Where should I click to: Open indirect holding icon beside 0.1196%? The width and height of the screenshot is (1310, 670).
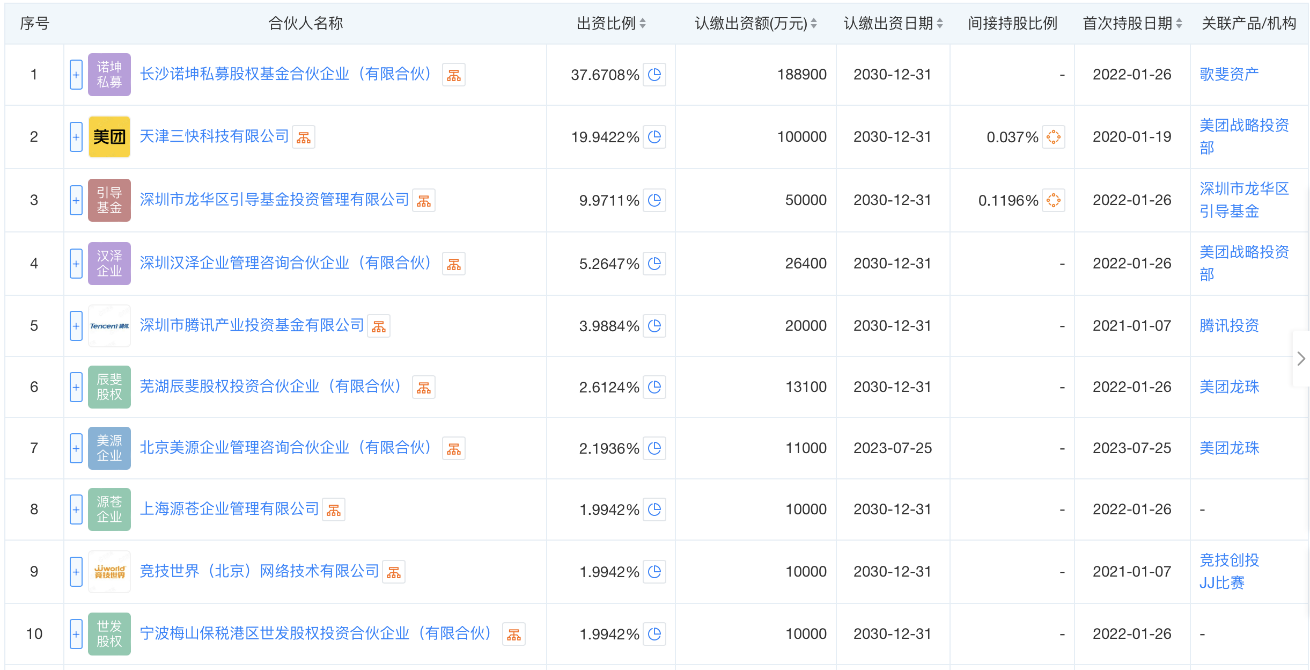point(1053,200)
